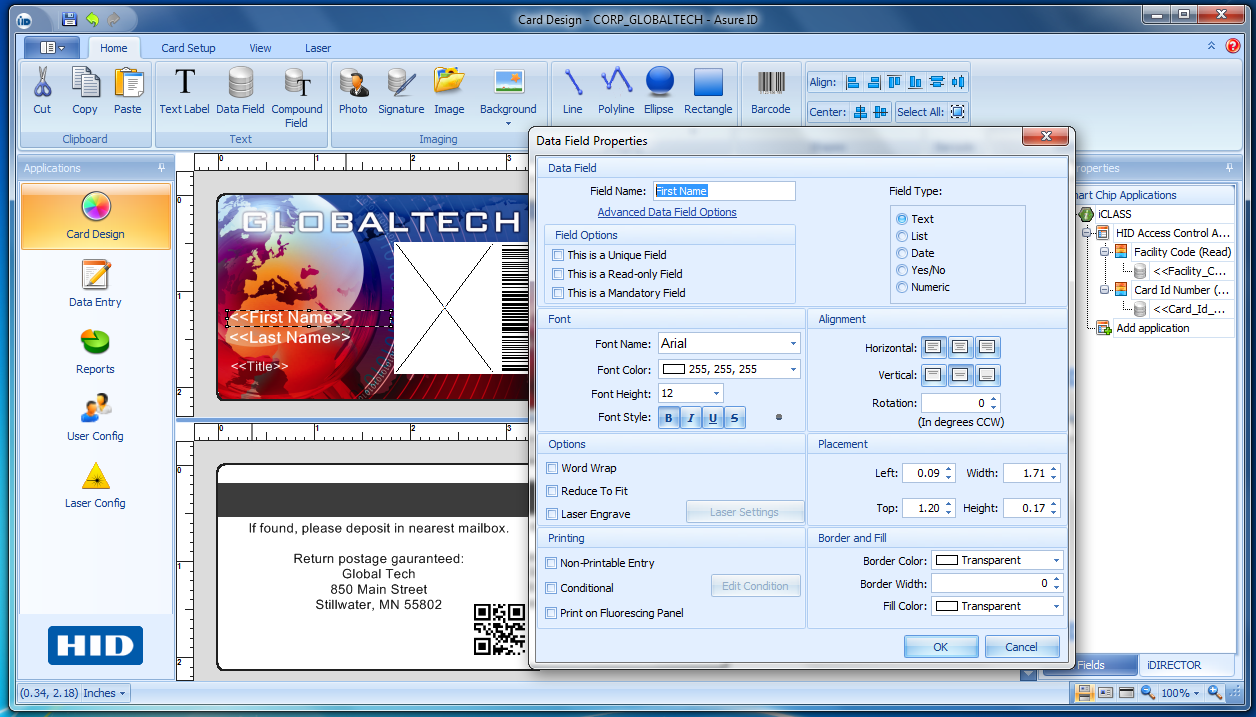
Task: Click the Field Name input box
Action: point(725,191)
